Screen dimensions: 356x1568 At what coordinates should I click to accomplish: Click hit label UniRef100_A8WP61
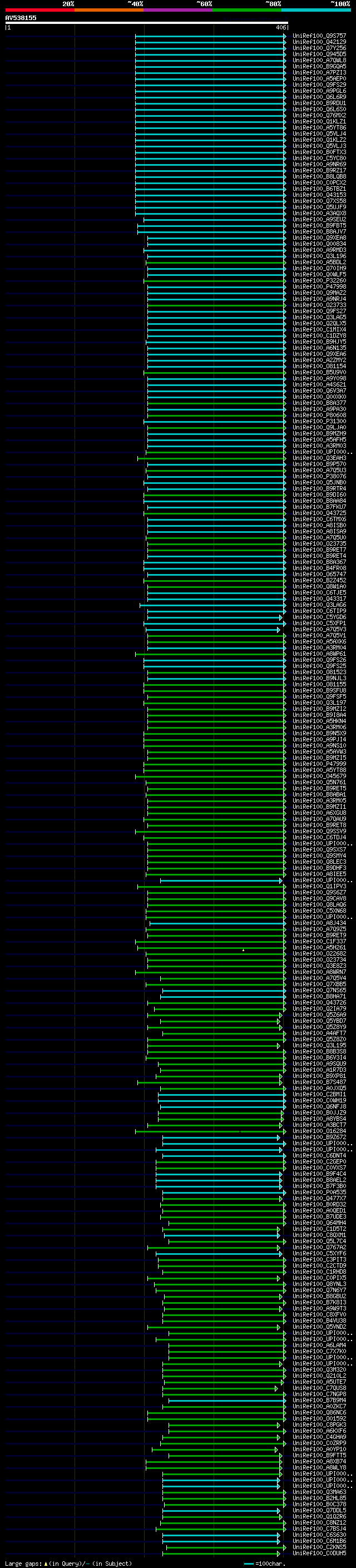point(319,654)
